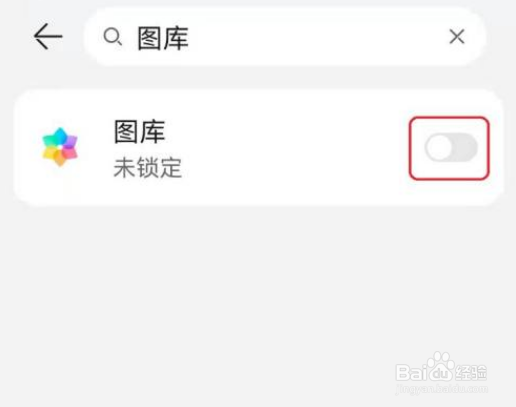Select the 图库 title in the result row
This screenshot has width=516, height=407.
[139, 132]
